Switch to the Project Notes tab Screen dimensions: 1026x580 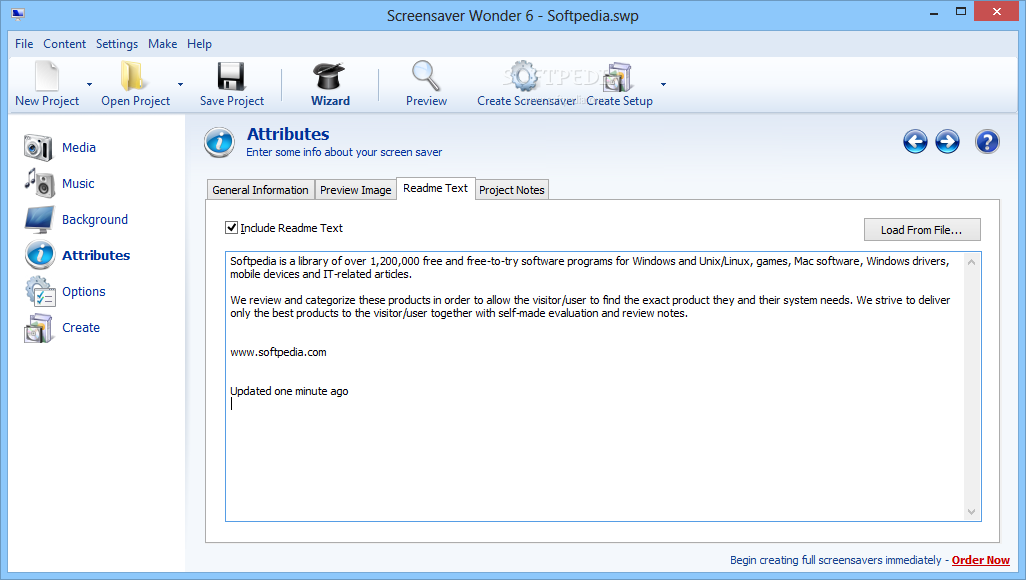click(512, 190)
